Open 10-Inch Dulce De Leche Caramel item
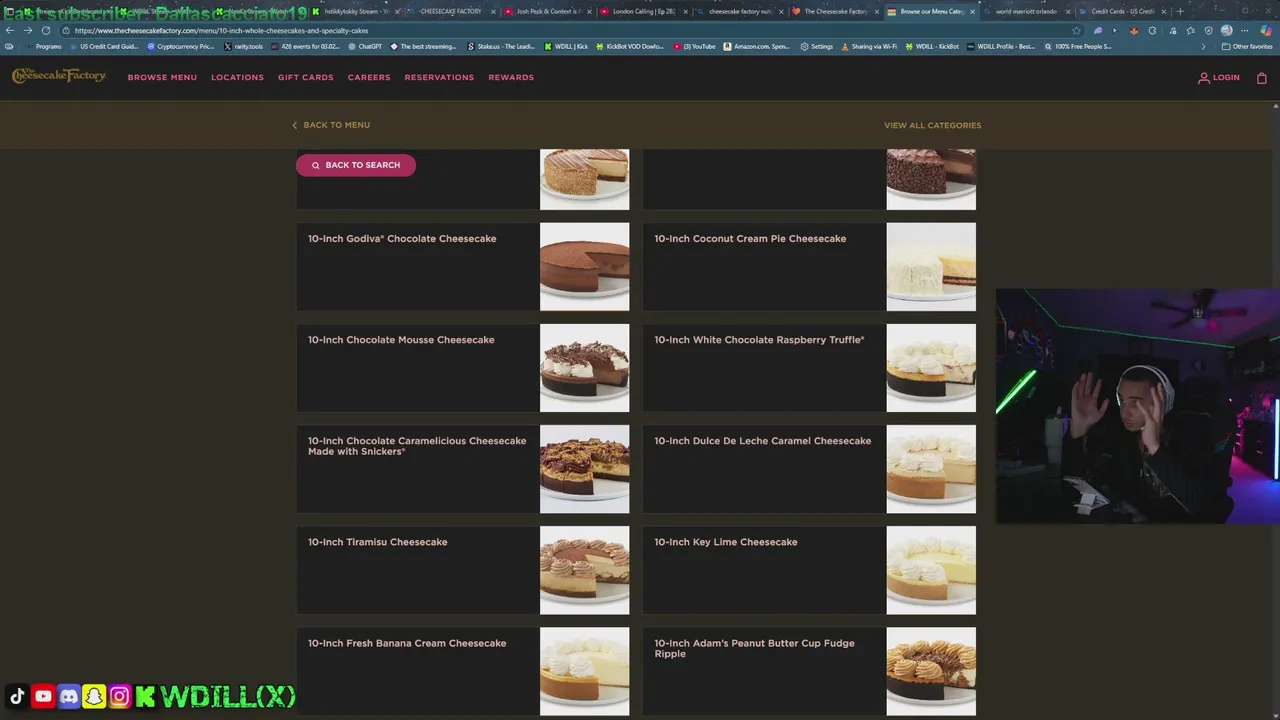 tap(809, 469)
